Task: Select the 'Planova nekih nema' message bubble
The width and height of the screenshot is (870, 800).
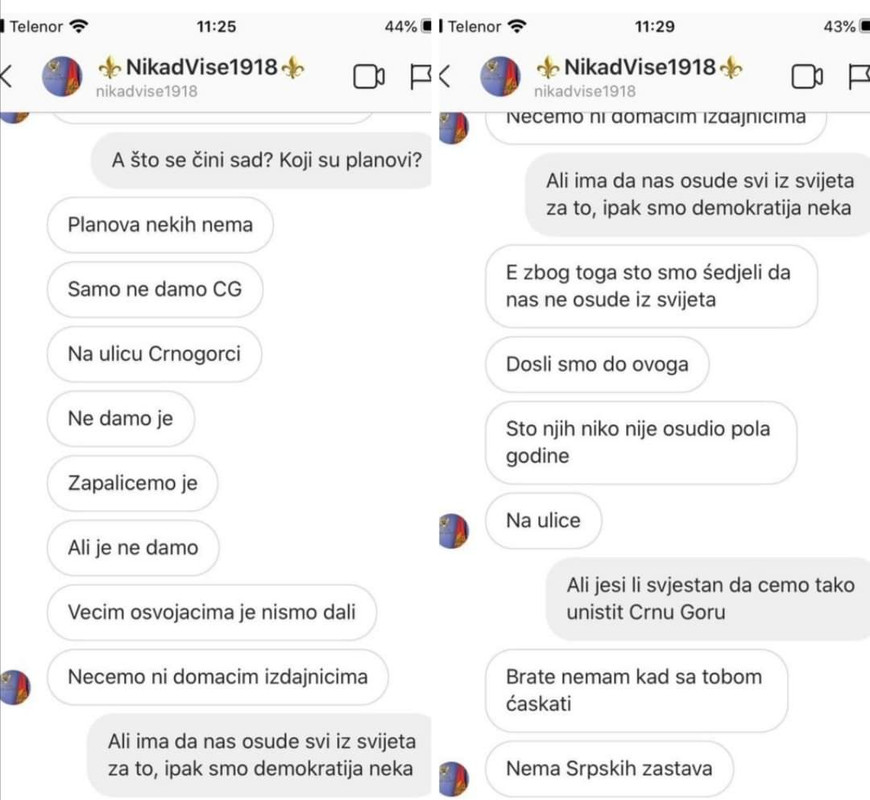Action: tap(160, 225)
